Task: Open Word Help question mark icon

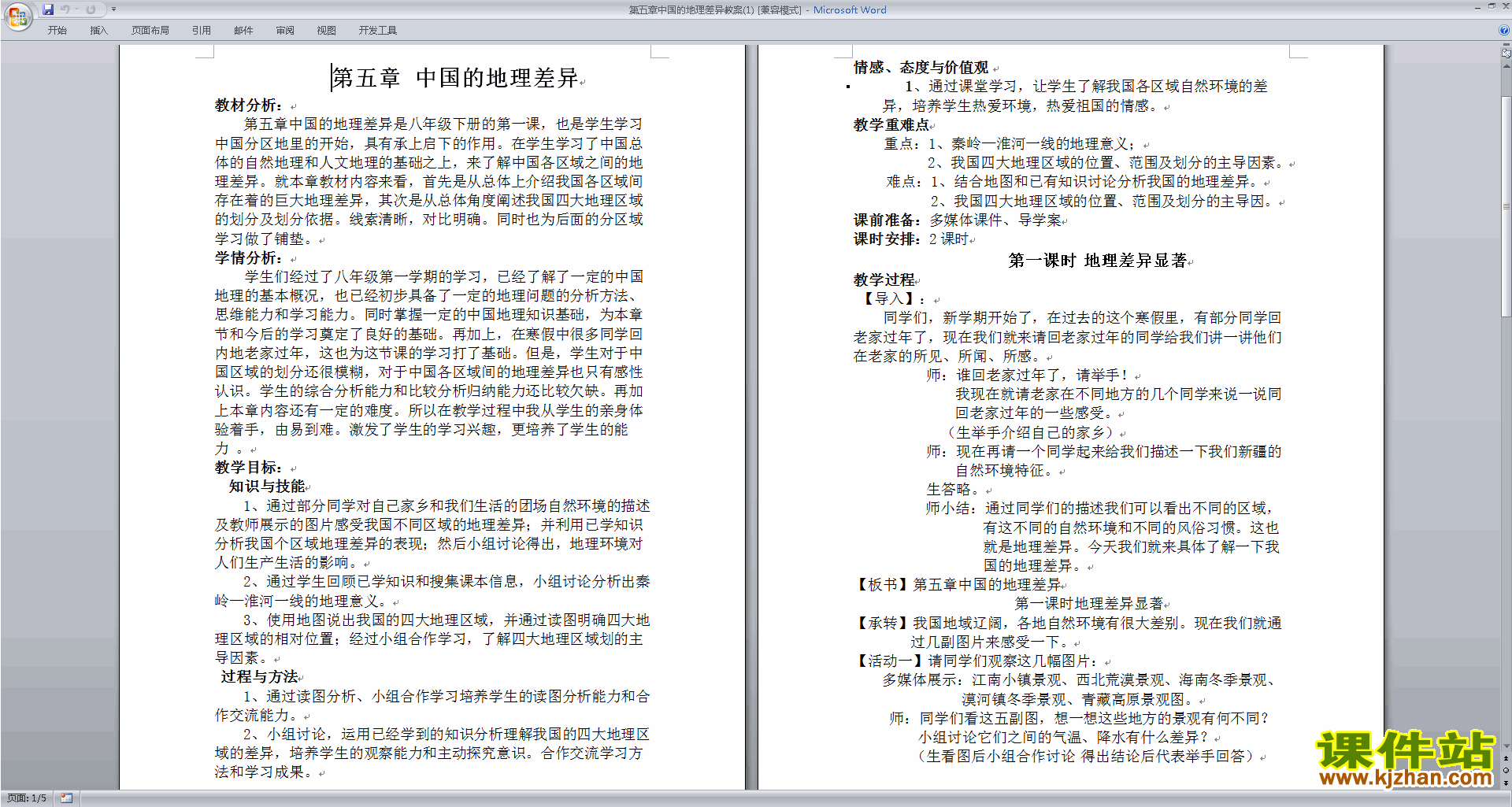Action: click(x=1504, y=30)
